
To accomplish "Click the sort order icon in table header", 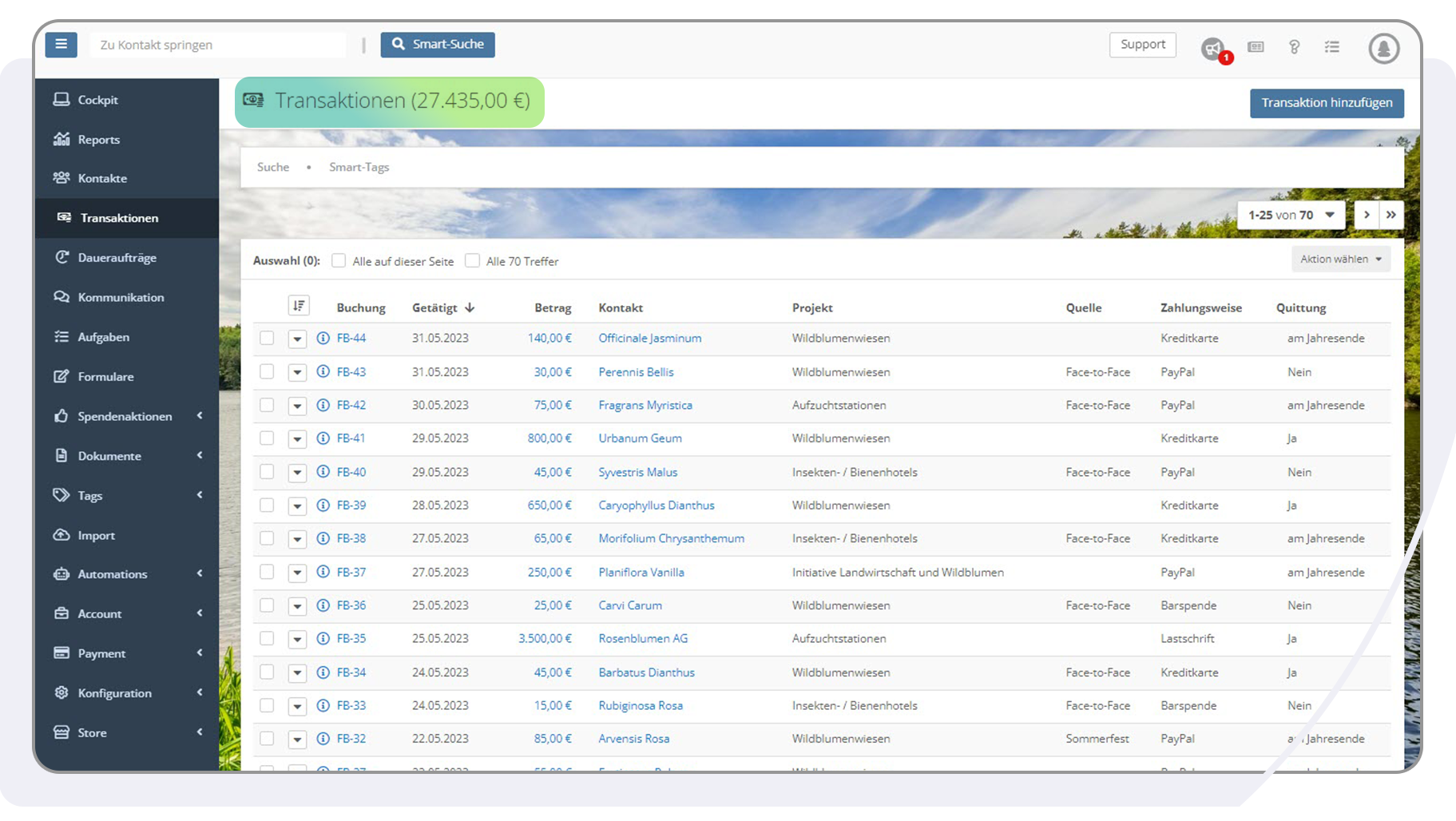I will tap(298, 306).
